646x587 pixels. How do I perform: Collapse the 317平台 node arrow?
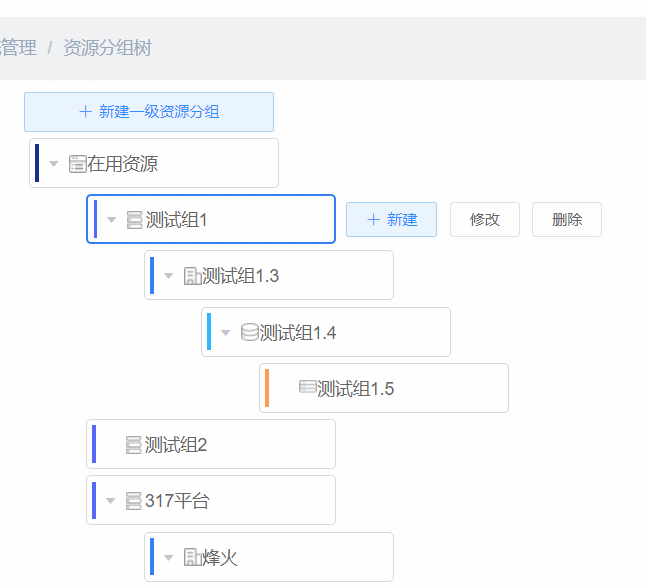110,501
